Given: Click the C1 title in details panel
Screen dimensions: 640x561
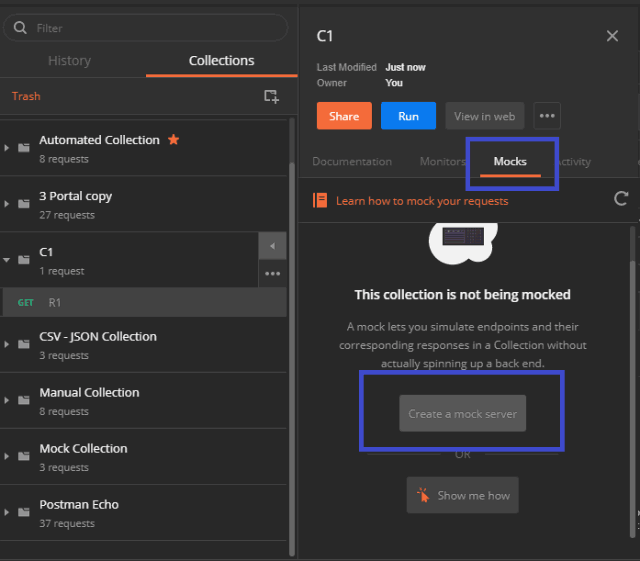Looking at the screenshot, I should click(324, 36).
